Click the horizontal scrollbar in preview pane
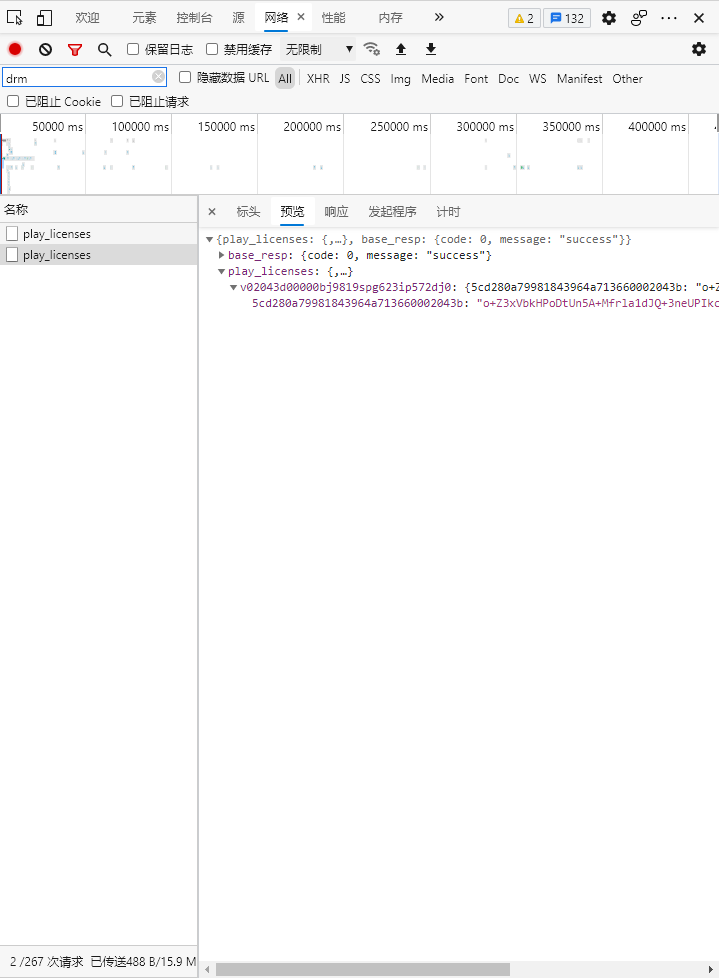719x978 pixels. (x=362, y=969)
